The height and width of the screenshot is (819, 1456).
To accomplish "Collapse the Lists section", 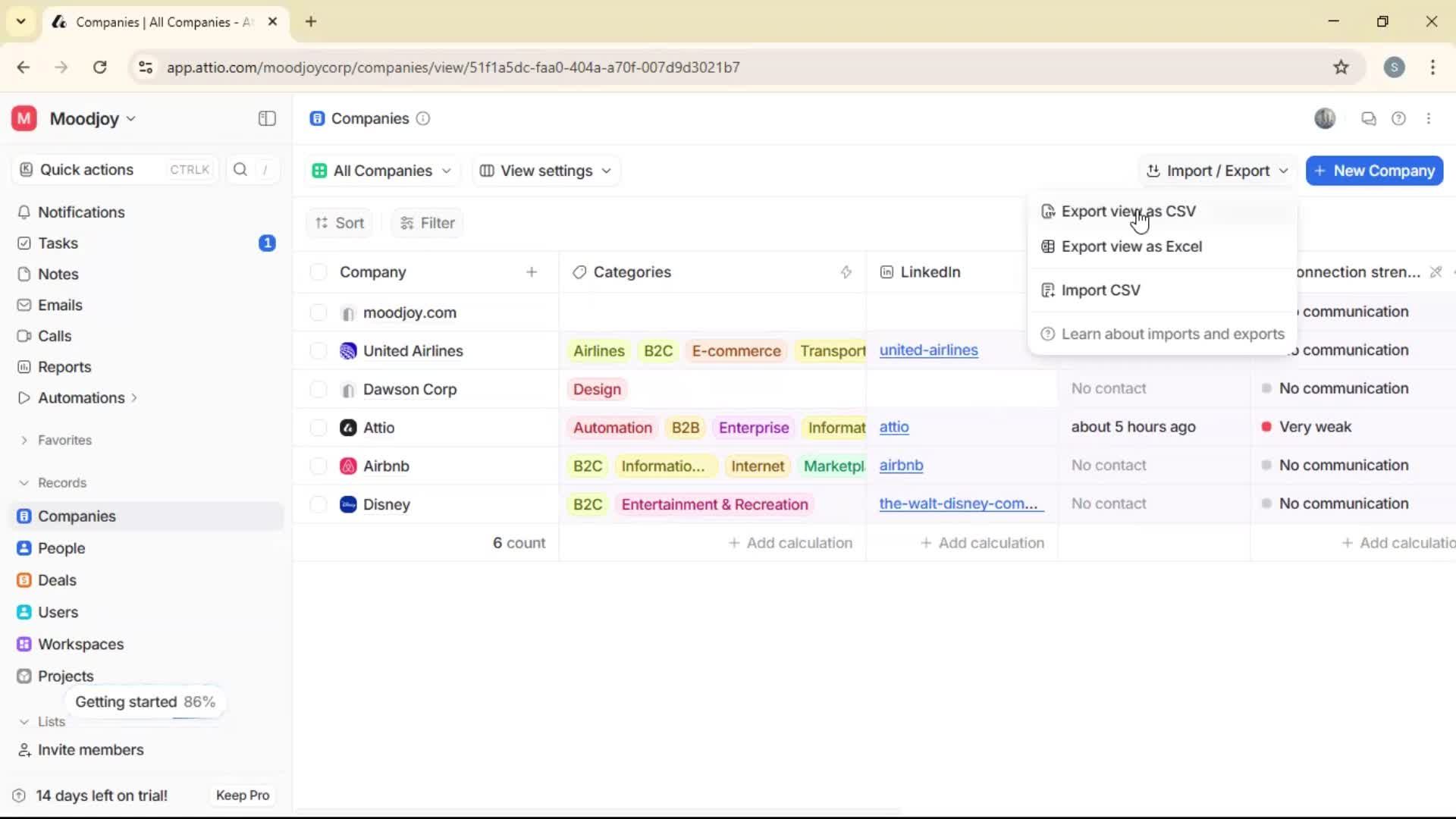I will click(x=24, y=722).
